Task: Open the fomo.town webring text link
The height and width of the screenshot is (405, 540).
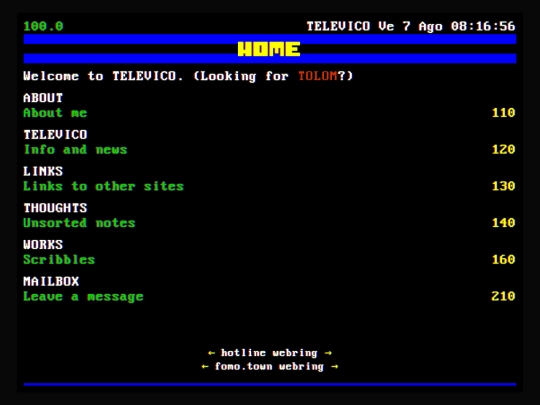Action: 269,366
